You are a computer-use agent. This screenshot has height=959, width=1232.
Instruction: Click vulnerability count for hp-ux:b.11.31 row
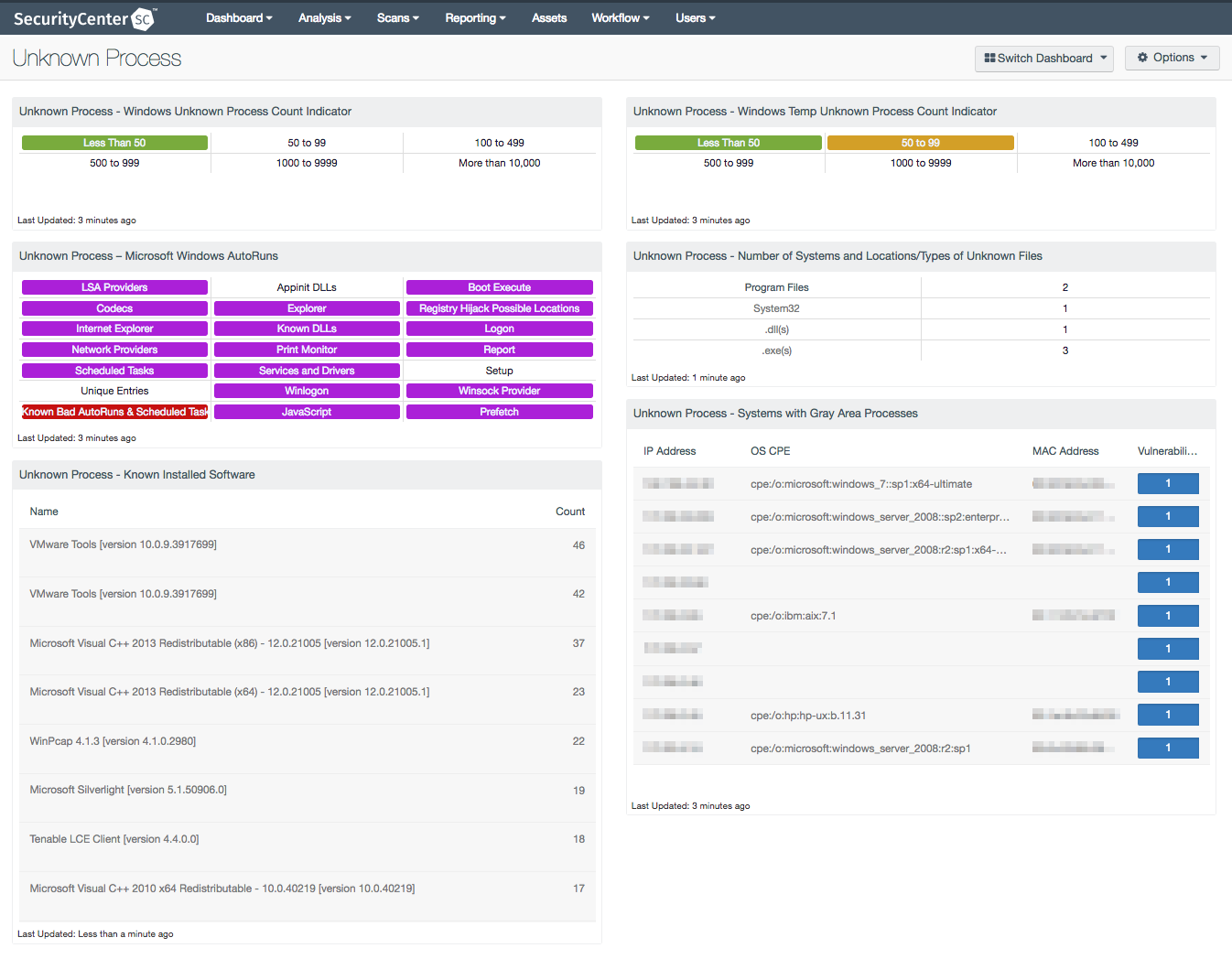(1168, 715)
